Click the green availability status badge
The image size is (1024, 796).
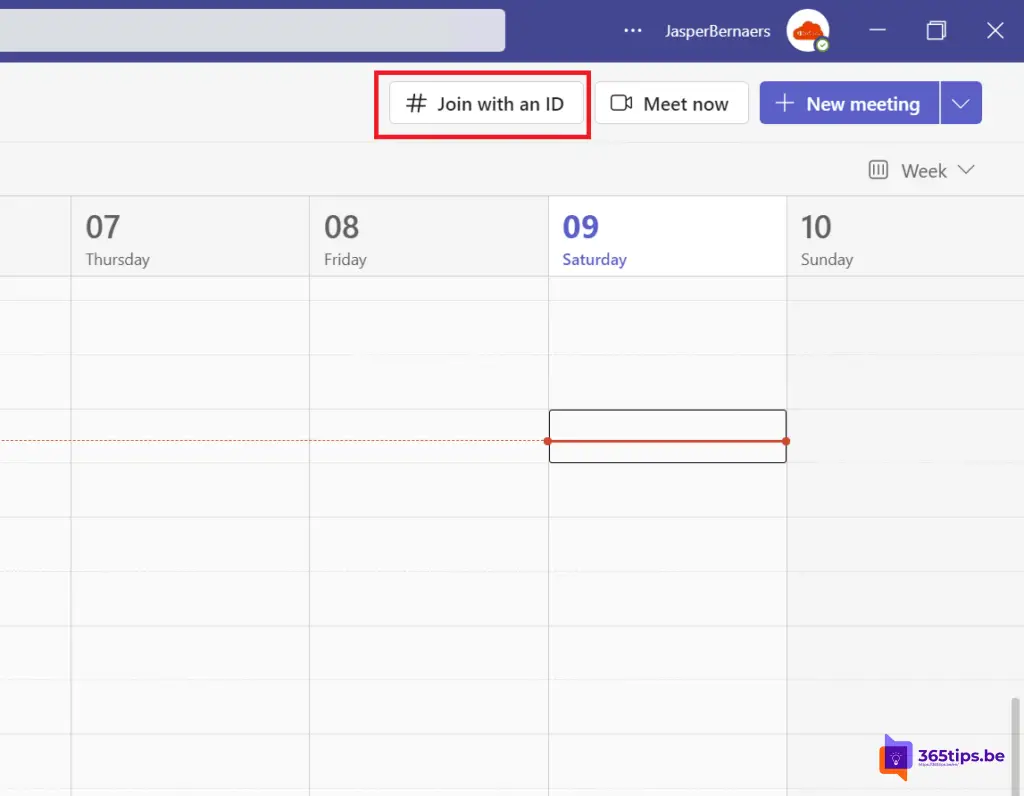(822, 45)
